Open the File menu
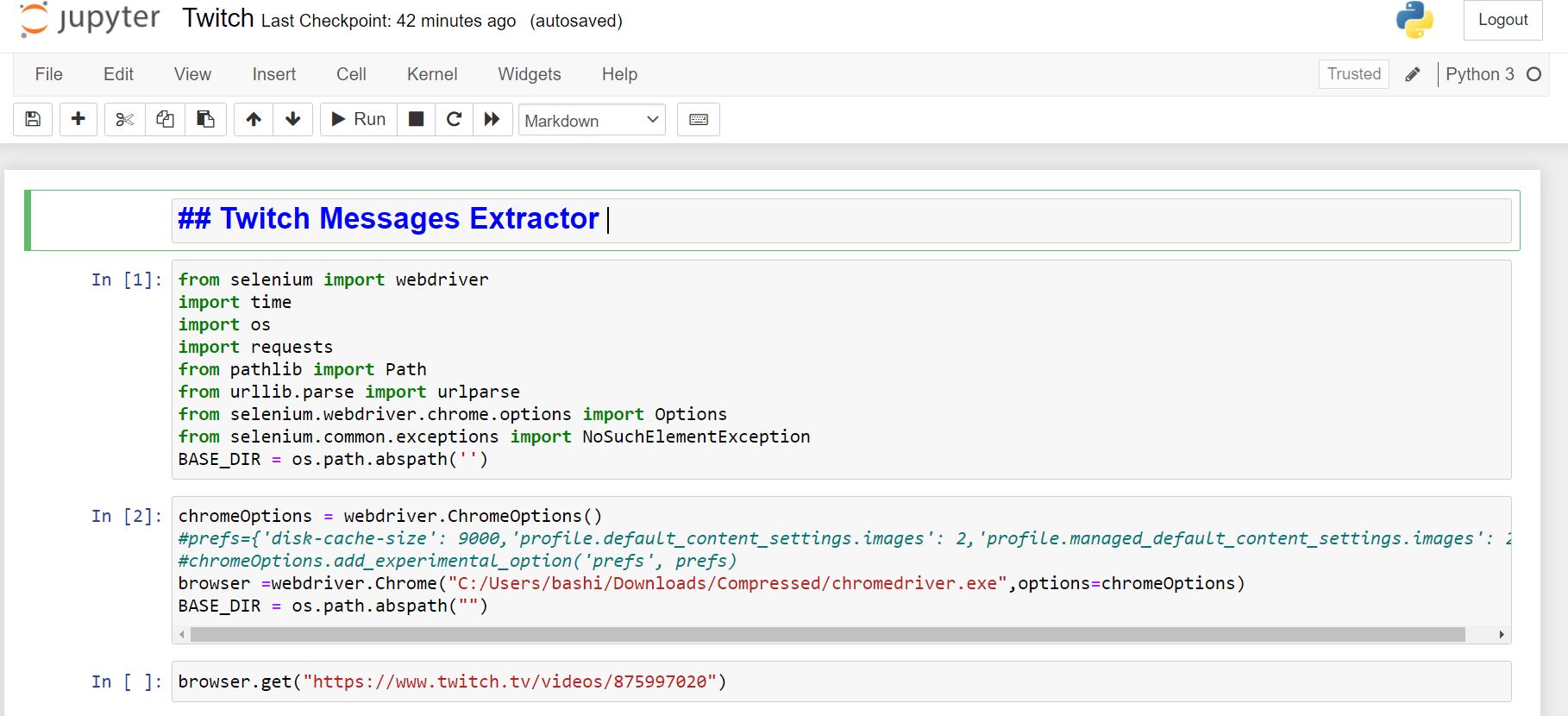Viewport: 1568px width, 716px height. tap(49, 74)
